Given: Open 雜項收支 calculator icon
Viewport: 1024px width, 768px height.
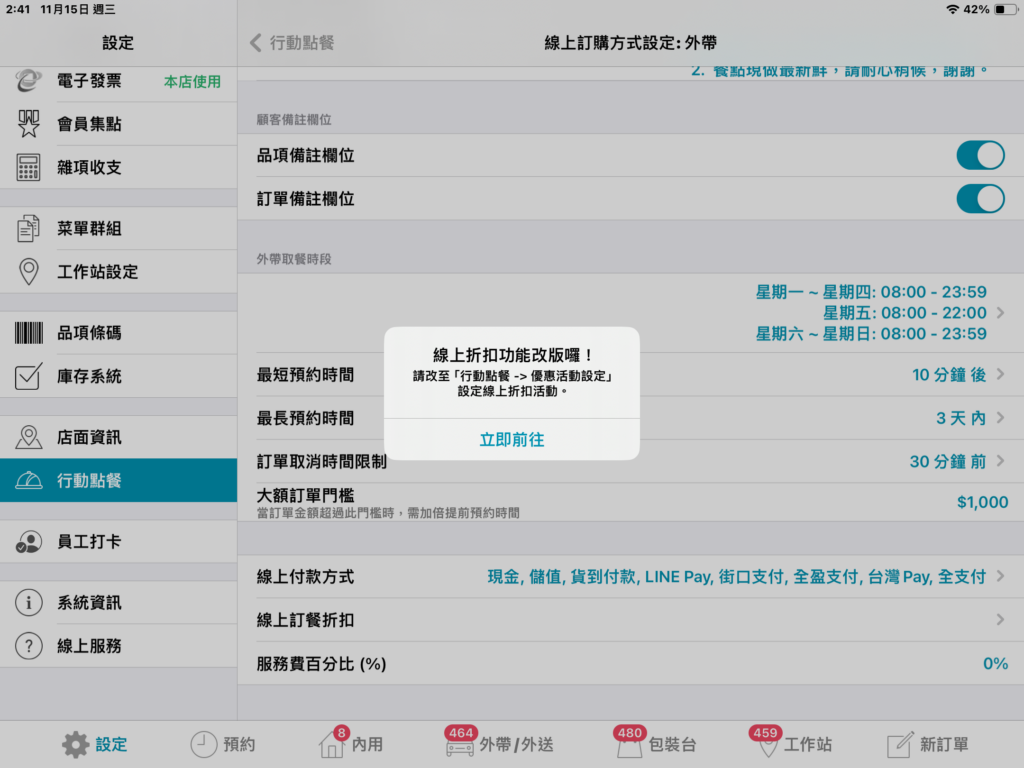Looking at the screenshot, I should pyautogui.click(x=29, y=167).
